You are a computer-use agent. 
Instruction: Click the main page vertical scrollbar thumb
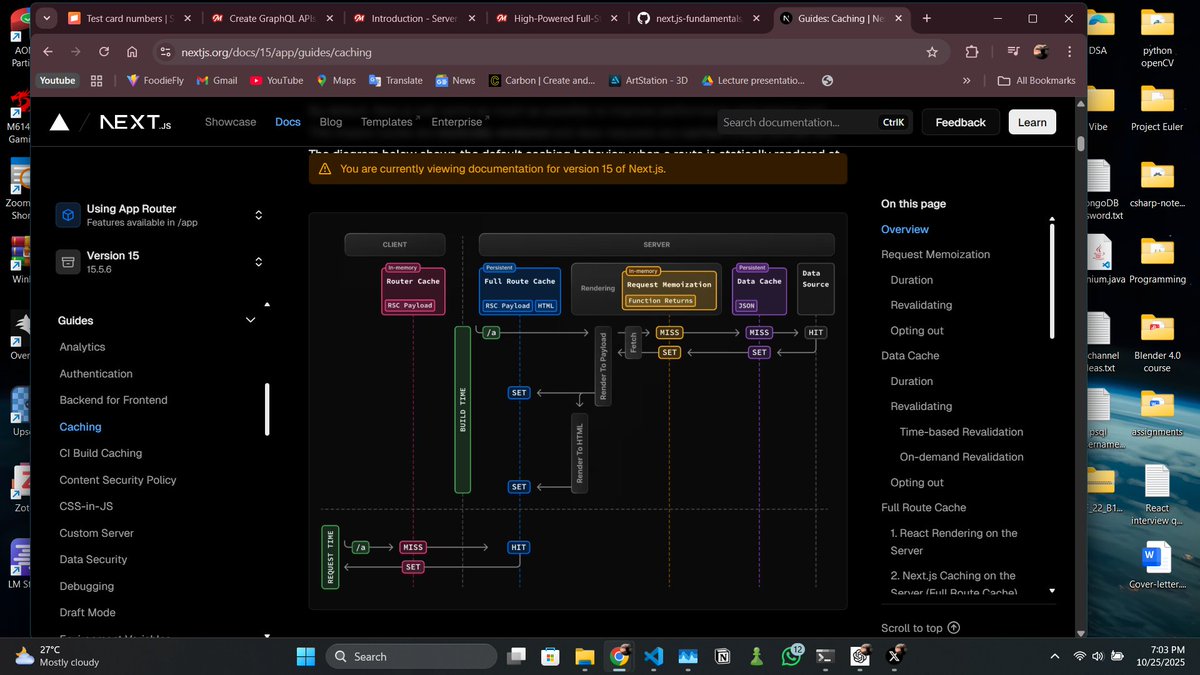1080,143
